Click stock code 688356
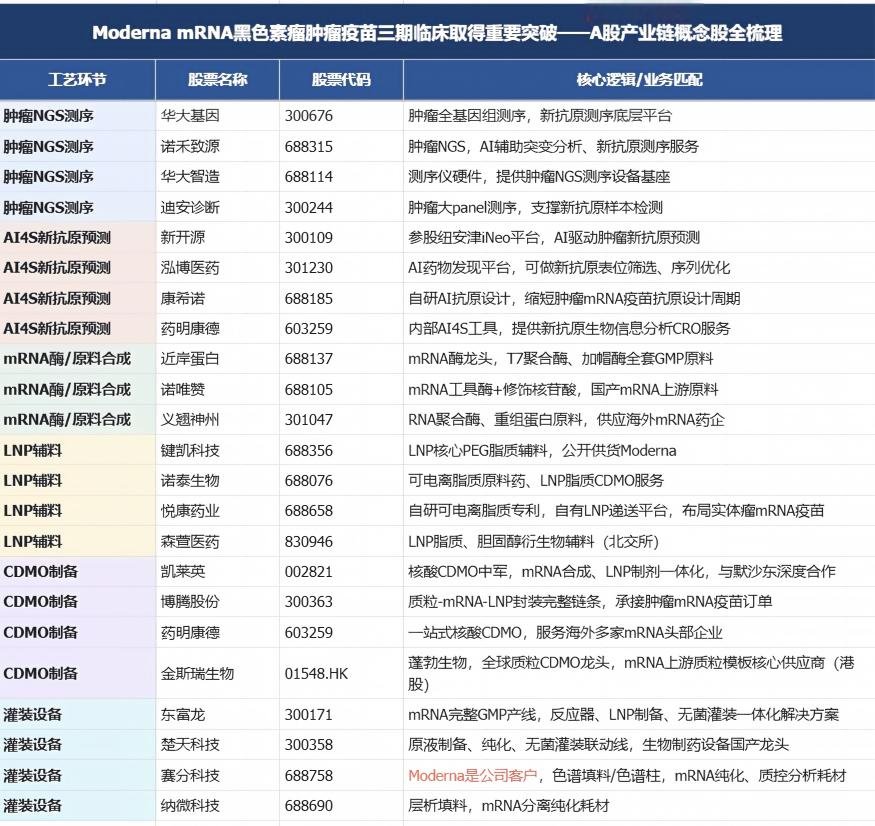This screenshot has height=826, width=875. point(309,450)
